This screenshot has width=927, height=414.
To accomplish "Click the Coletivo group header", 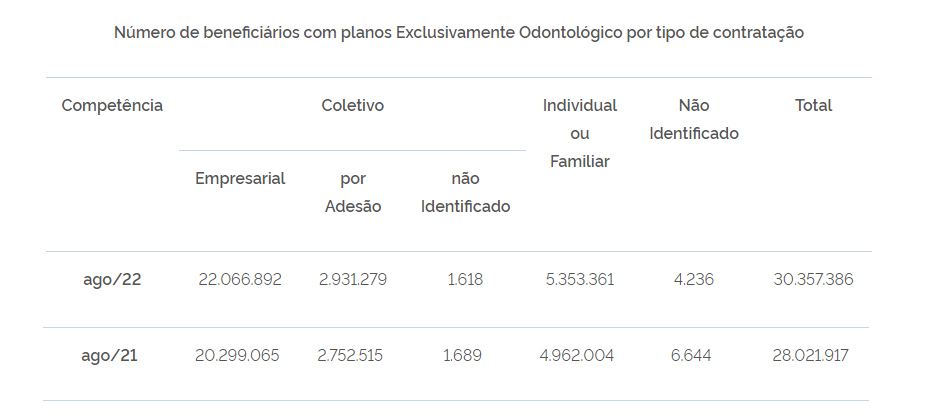I will pyautogui.click(x=352, y=105).
